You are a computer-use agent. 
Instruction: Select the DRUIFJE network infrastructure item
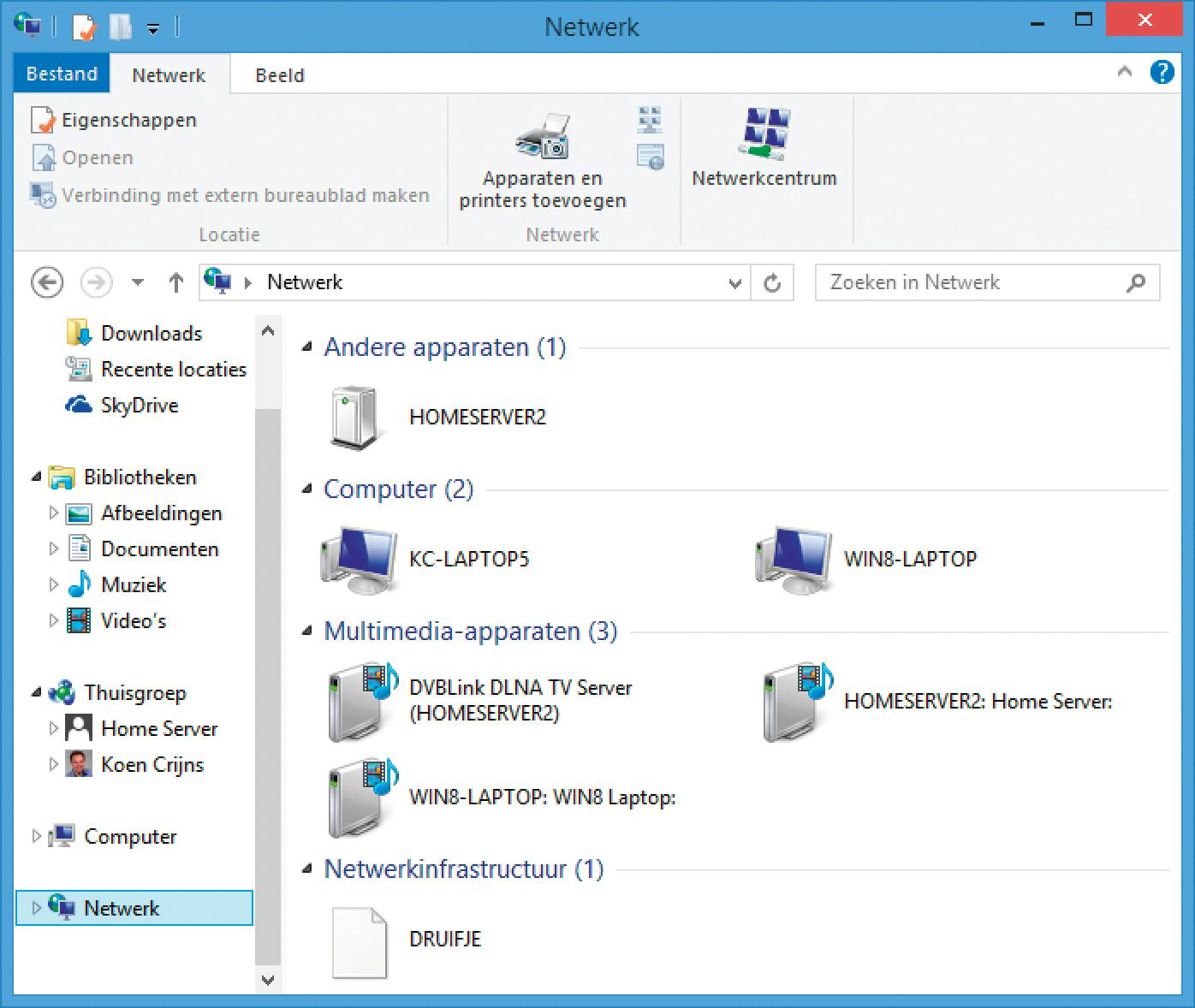360,941
